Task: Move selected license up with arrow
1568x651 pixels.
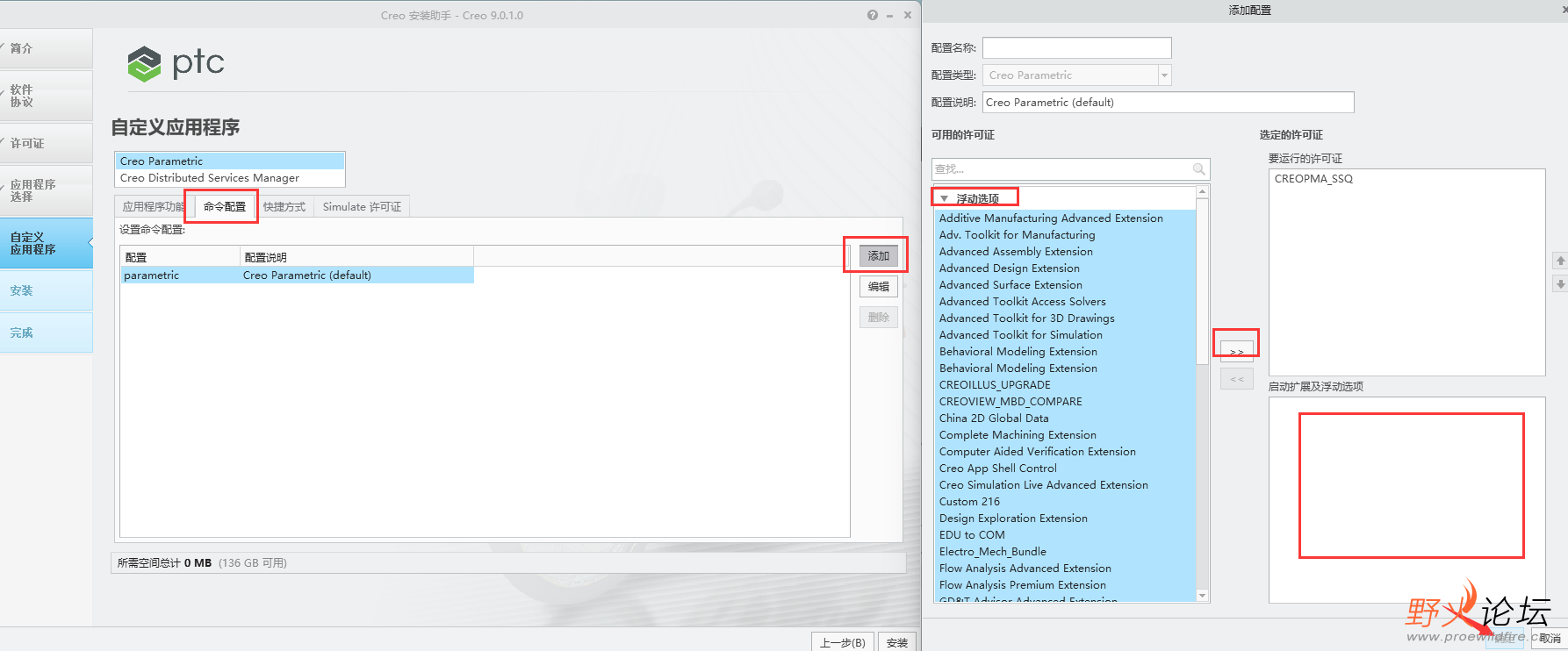Action: coord(1560,261)
